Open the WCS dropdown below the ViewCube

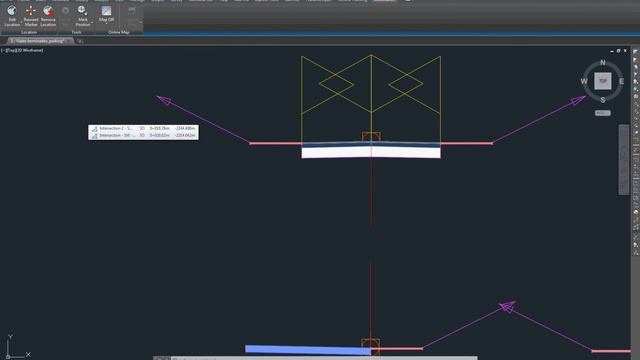(x=602, y=113)
